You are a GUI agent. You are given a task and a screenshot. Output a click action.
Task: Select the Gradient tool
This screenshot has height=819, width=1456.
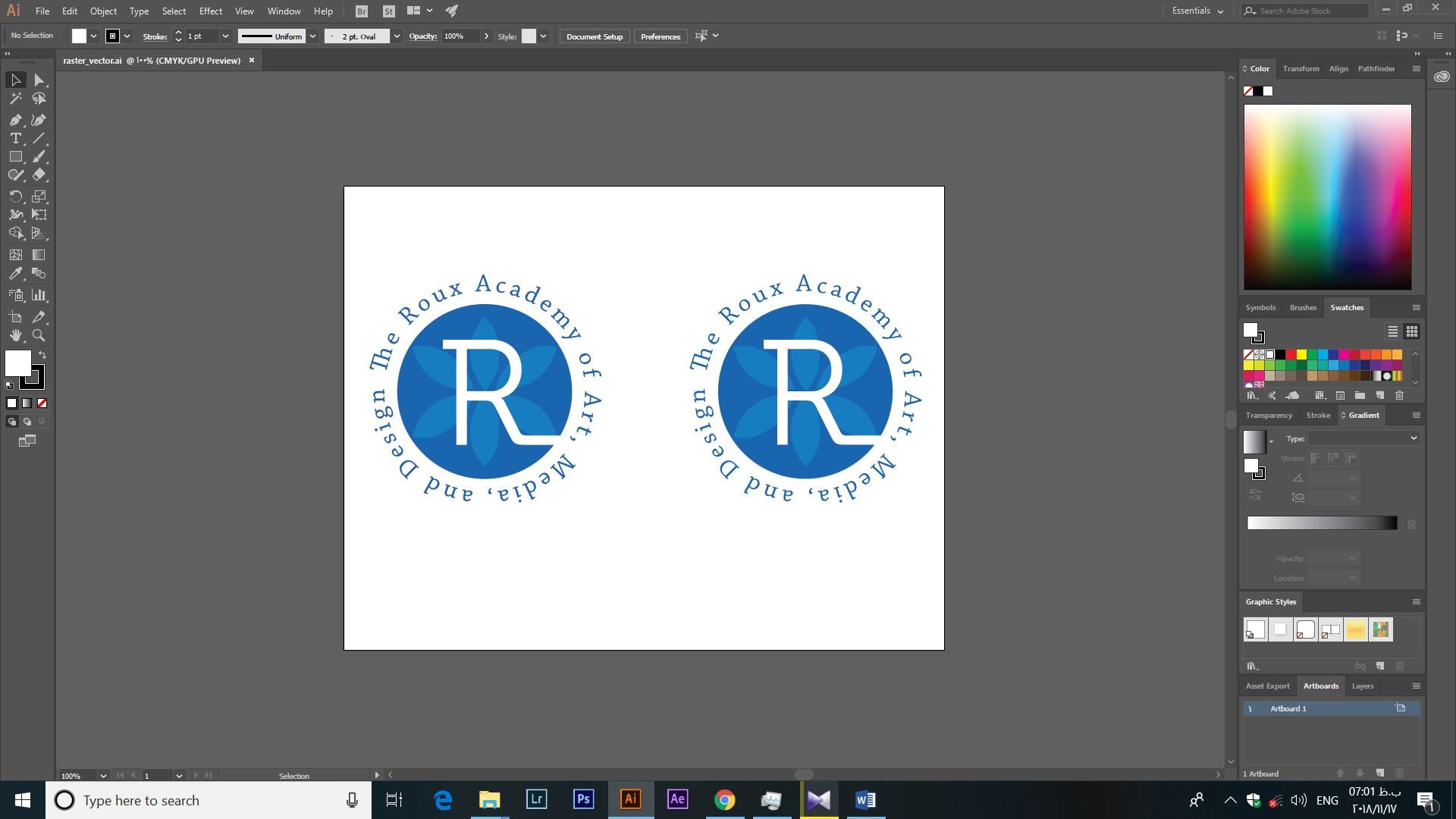tap(39, 255)
